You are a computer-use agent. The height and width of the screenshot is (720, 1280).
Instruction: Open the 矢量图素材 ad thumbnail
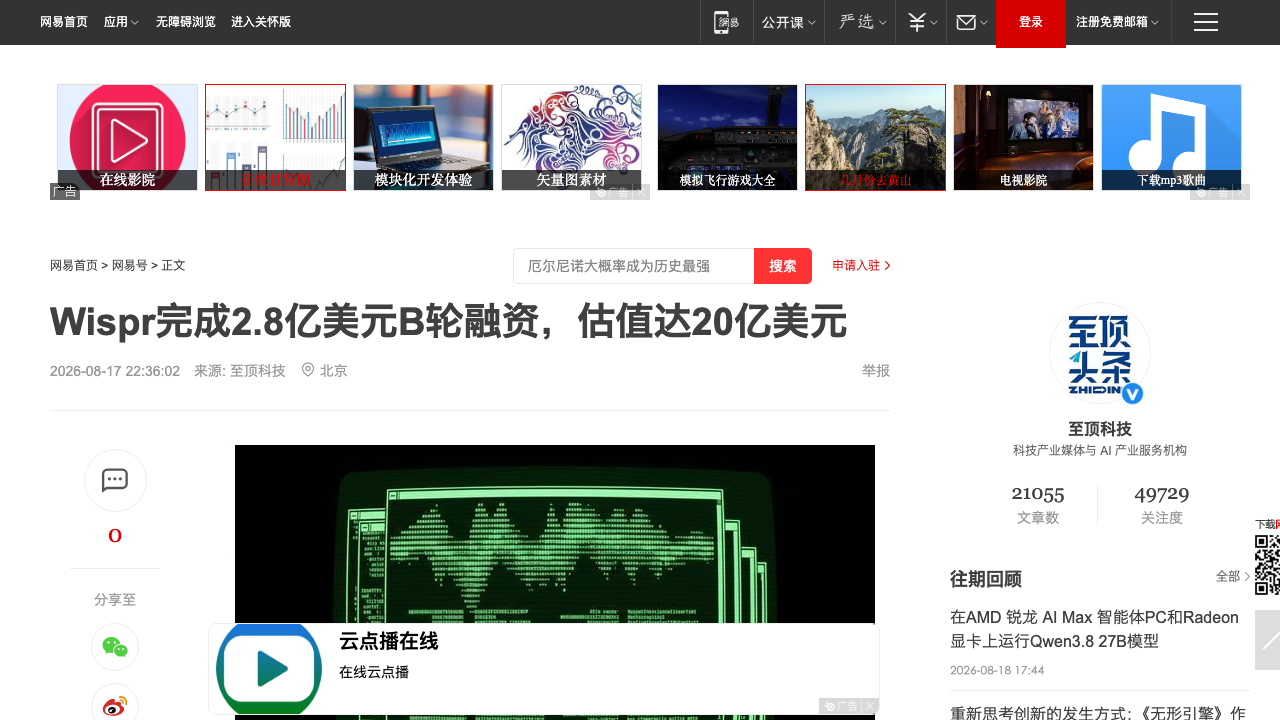(571, 137)
